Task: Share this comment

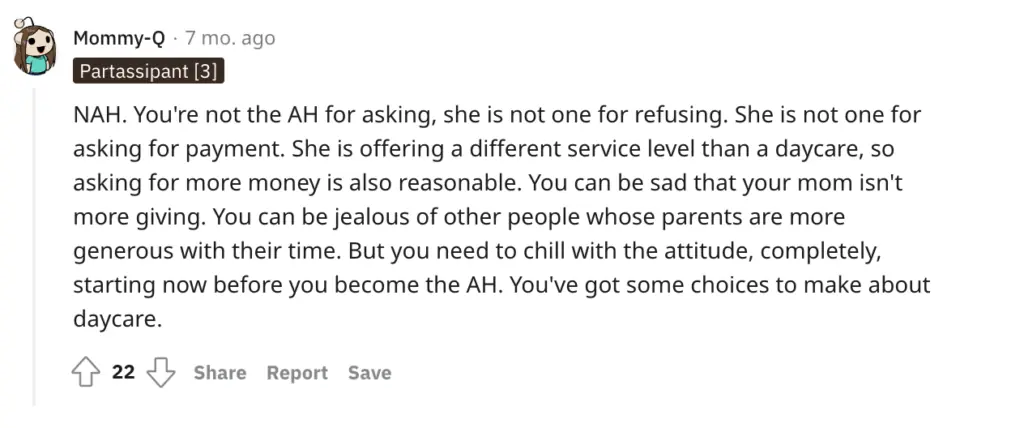Action: [220, 373]
